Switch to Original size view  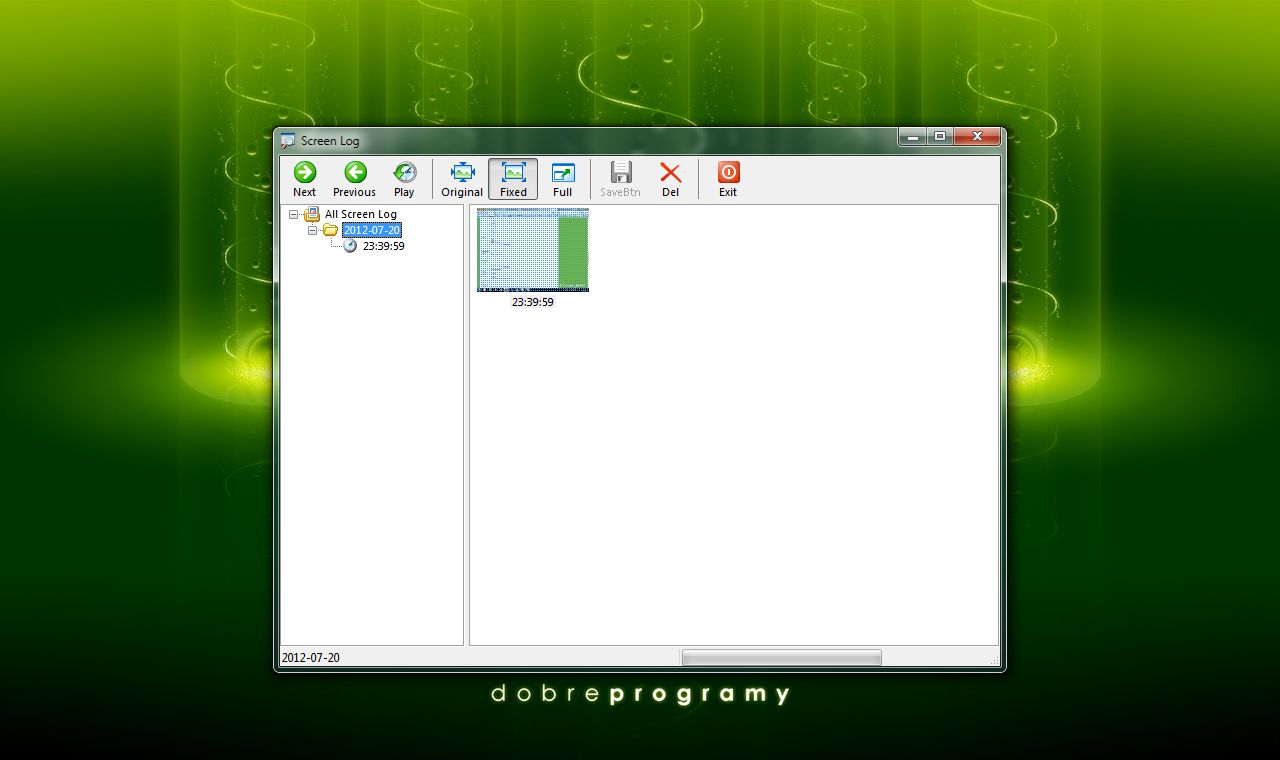[462, 179]
